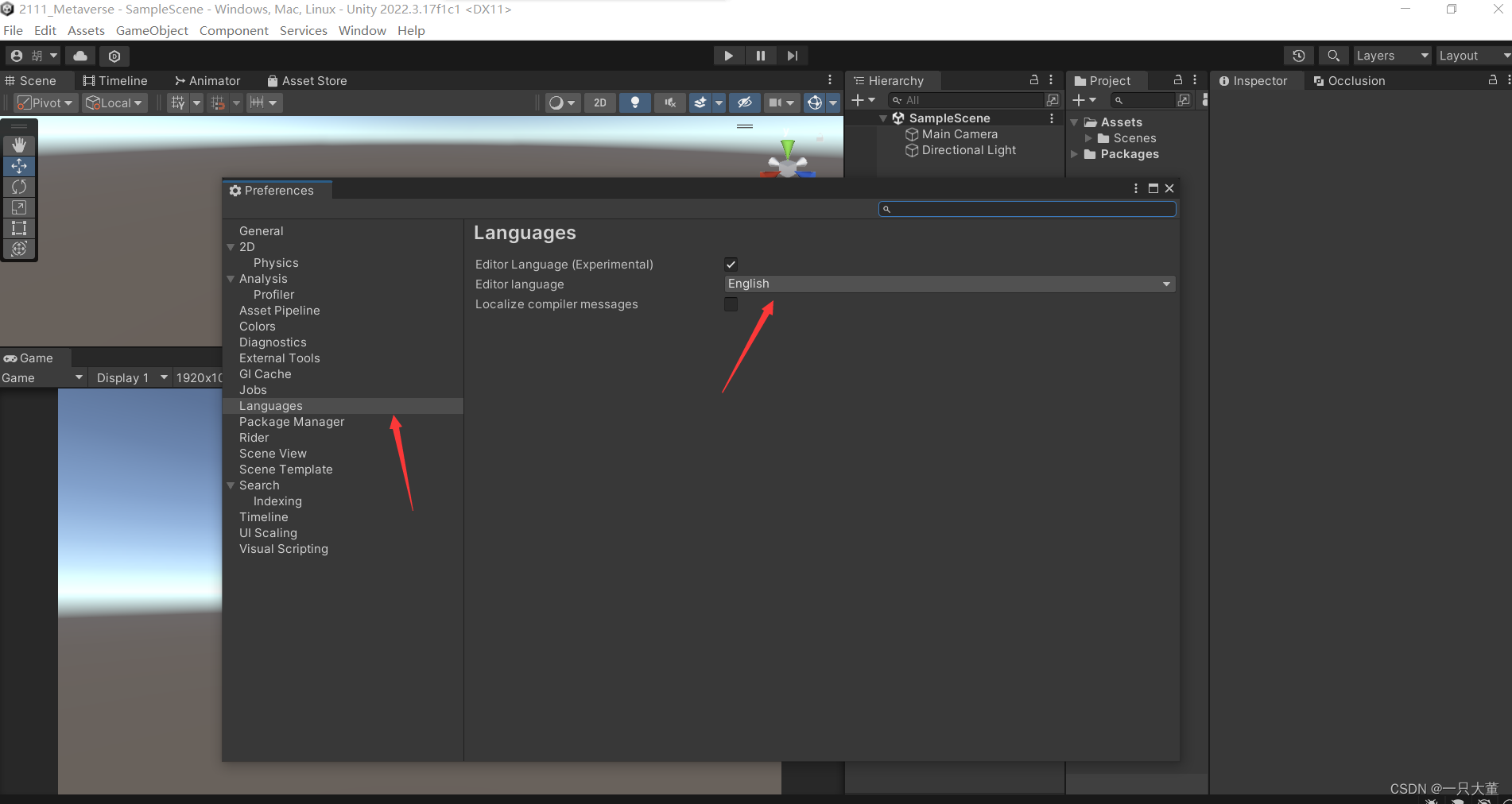
Task: Open the Layers dropdown
Action: point(1392,56)
